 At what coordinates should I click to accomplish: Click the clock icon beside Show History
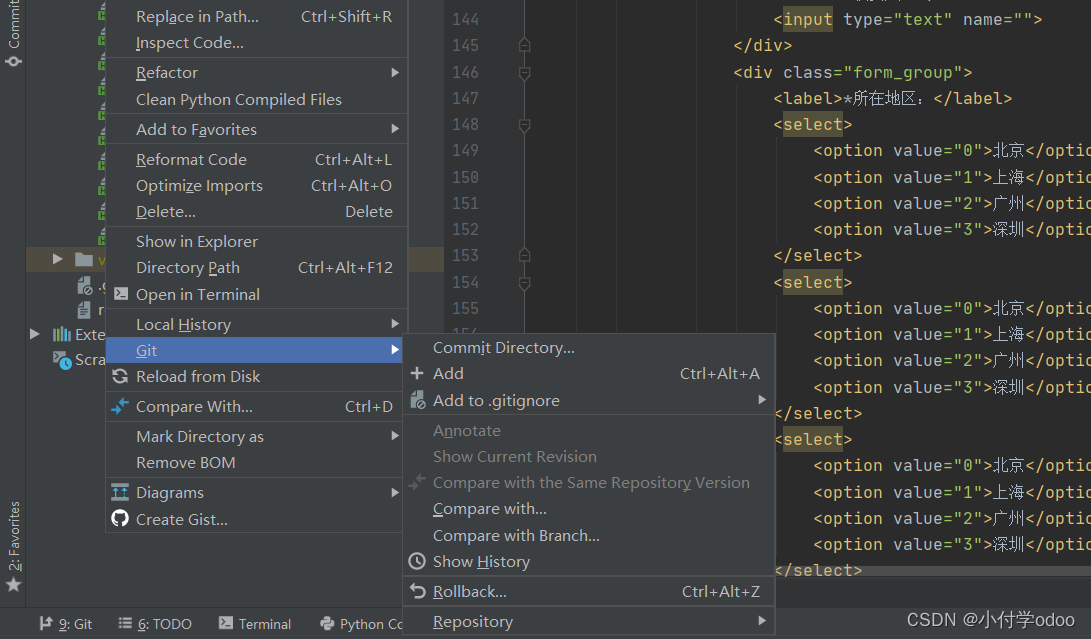pos(417,561)
